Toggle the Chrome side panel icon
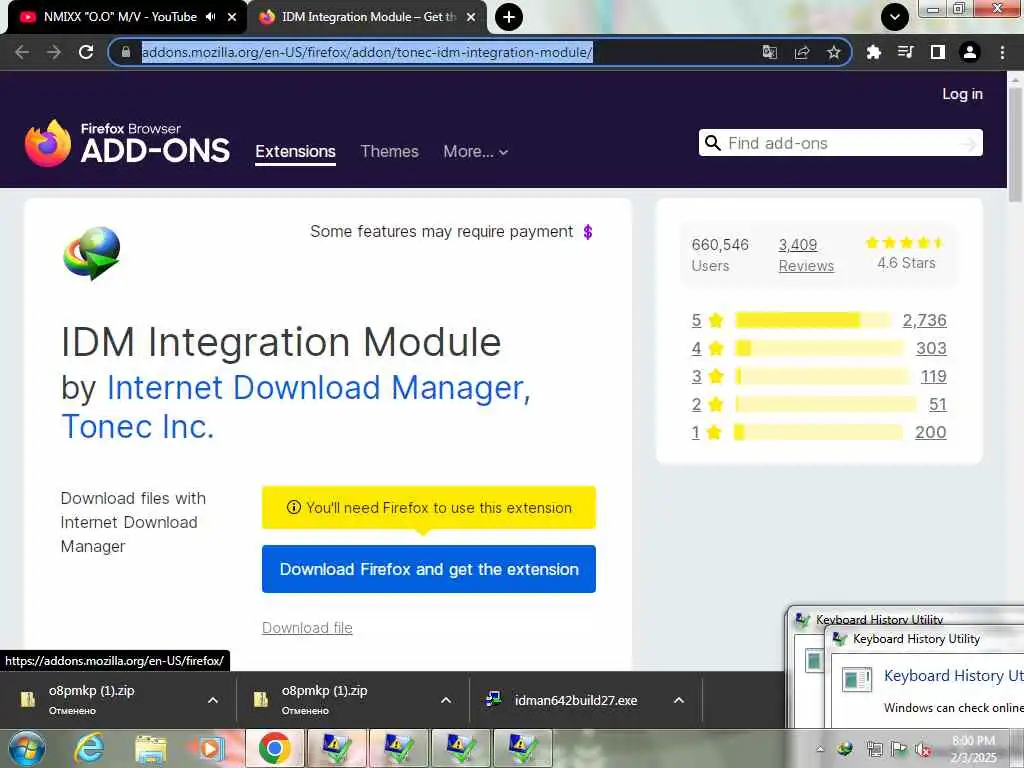 (938, 52)
